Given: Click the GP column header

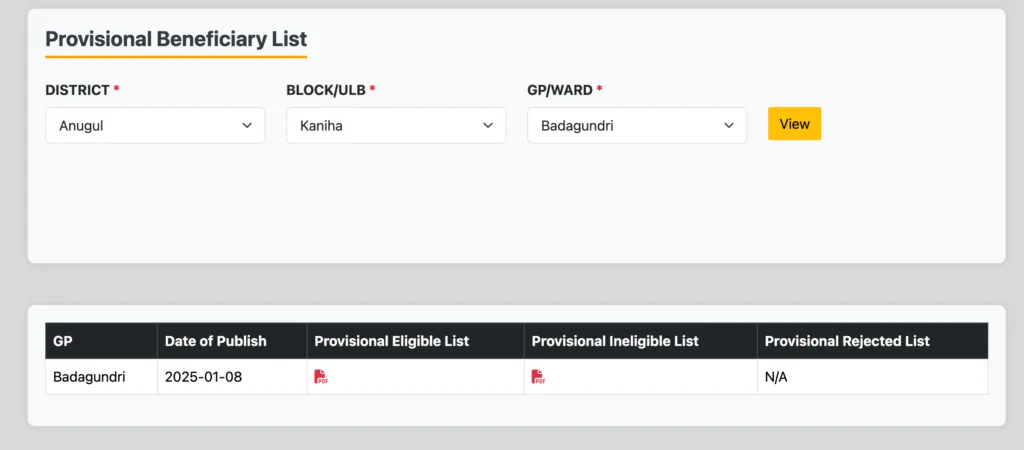Looking at the screenshot, I should (x=62, y=341).
